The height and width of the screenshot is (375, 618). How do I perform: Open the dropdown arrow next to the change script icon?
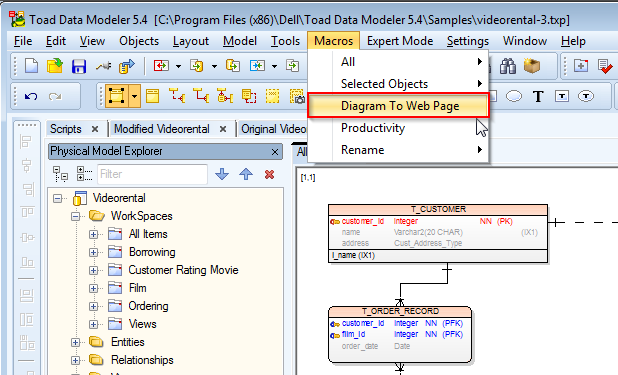click(214, 66)
